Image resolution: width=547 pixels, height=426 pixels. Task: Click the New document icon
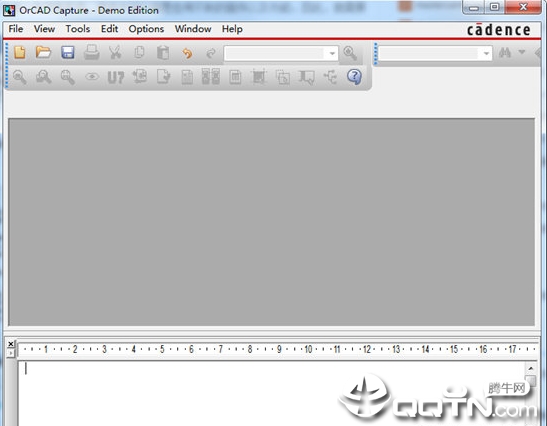(20, 53)
